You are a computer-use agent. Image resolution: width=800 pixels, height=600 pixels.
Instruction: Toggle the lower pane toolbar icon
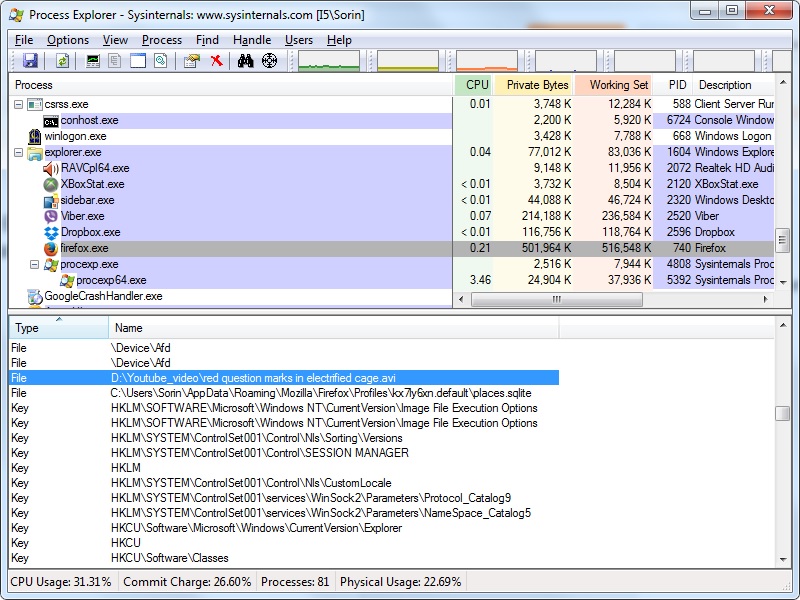point(138,61)
